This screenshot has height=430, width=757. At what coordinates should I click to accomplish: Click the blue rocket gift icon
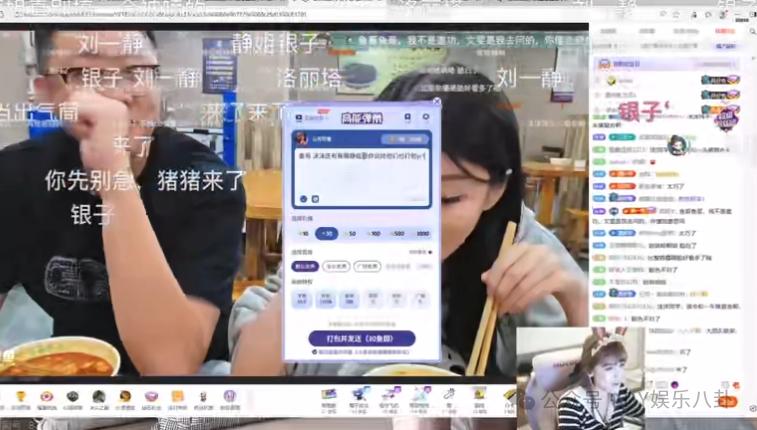pos(359,395)
